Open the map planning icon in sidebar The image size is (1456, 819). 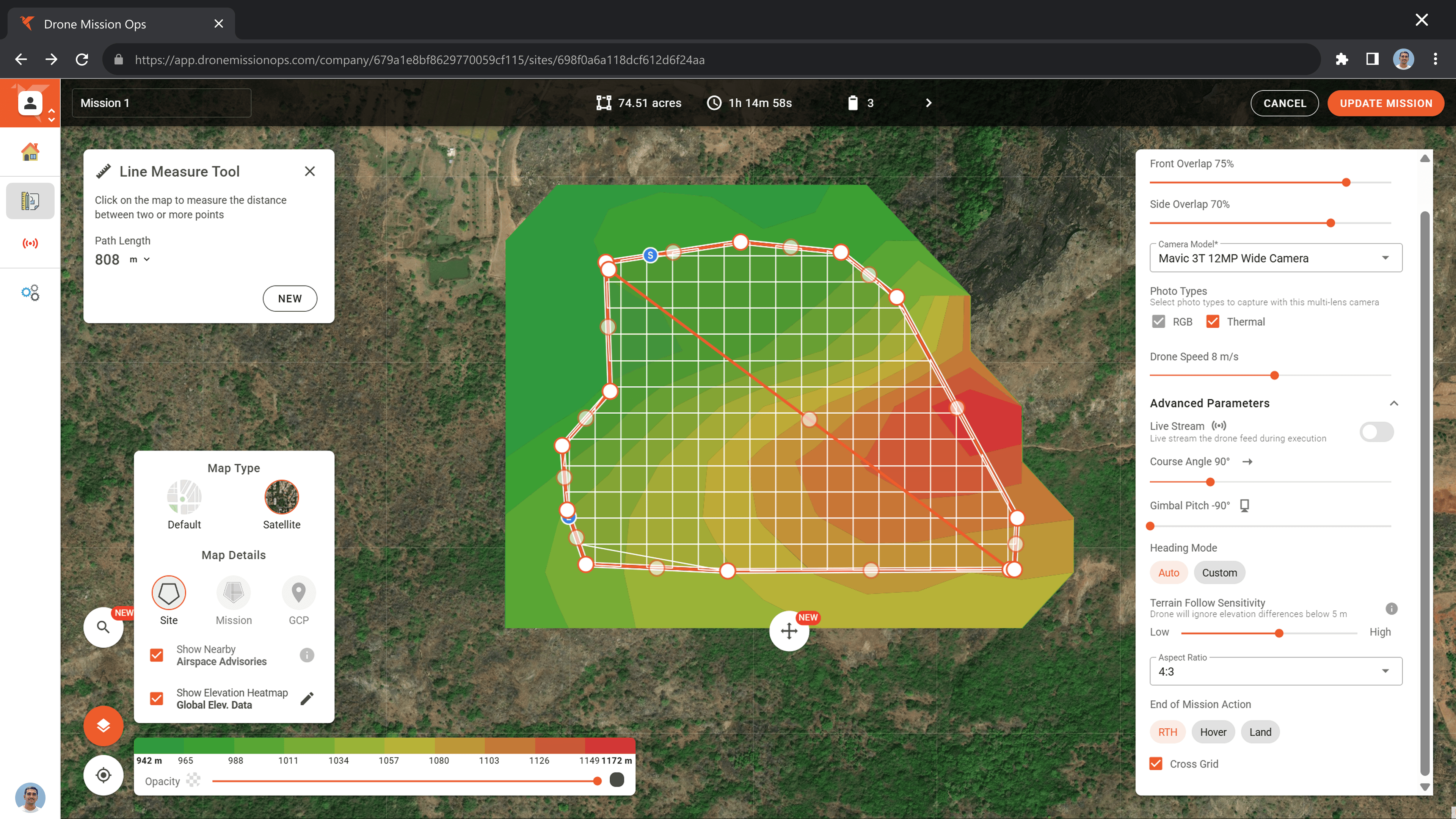[30, 201]
